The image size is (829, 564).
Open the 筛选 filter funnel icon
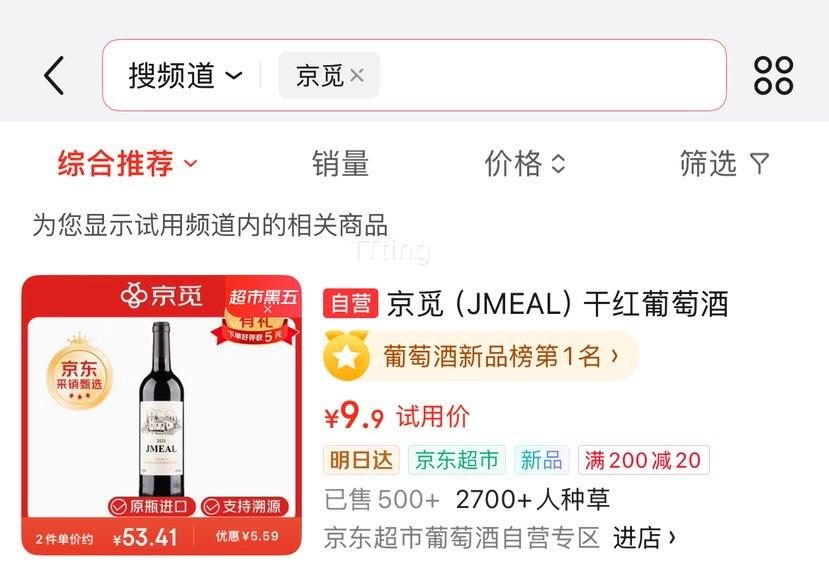(760, 163)
